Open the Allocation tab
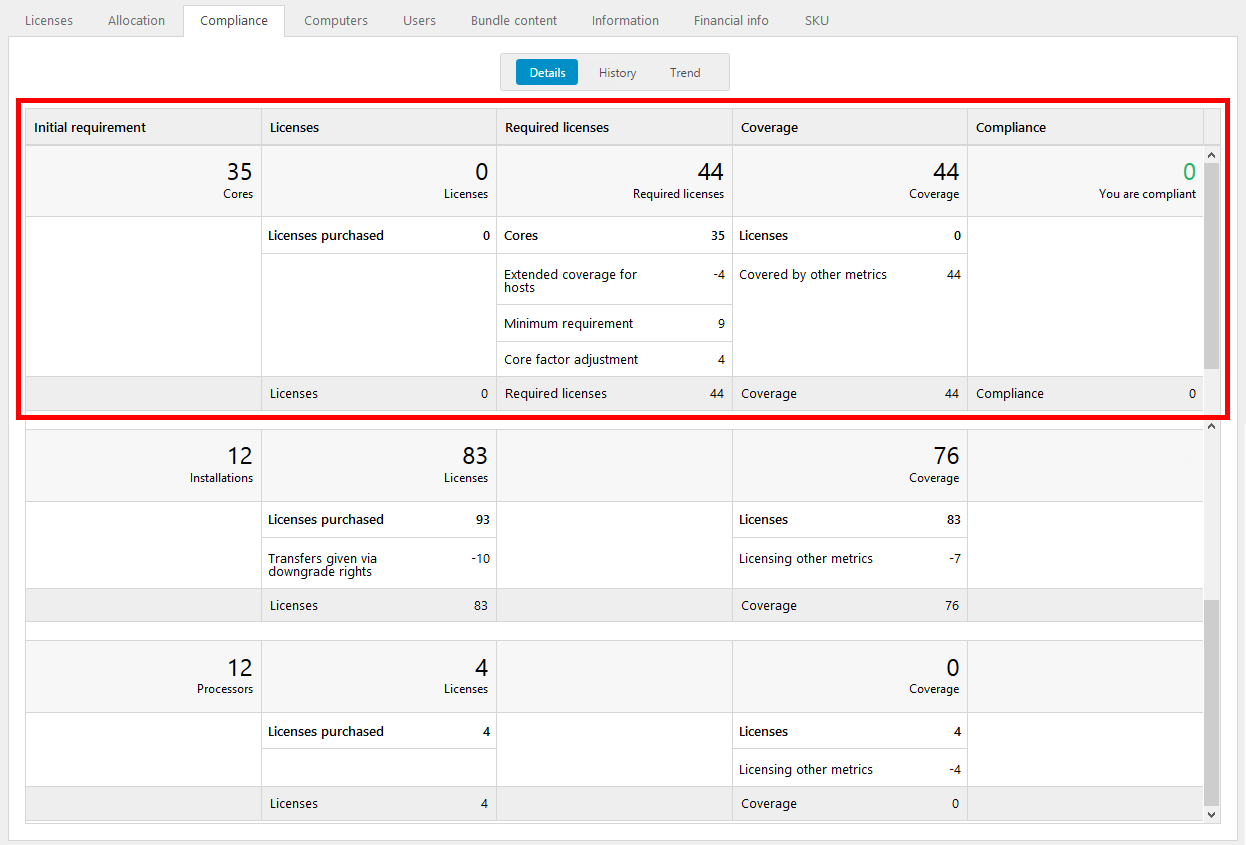Viewport: 1246px width, 845px height. pyautogui.click(x=136, y=21)
